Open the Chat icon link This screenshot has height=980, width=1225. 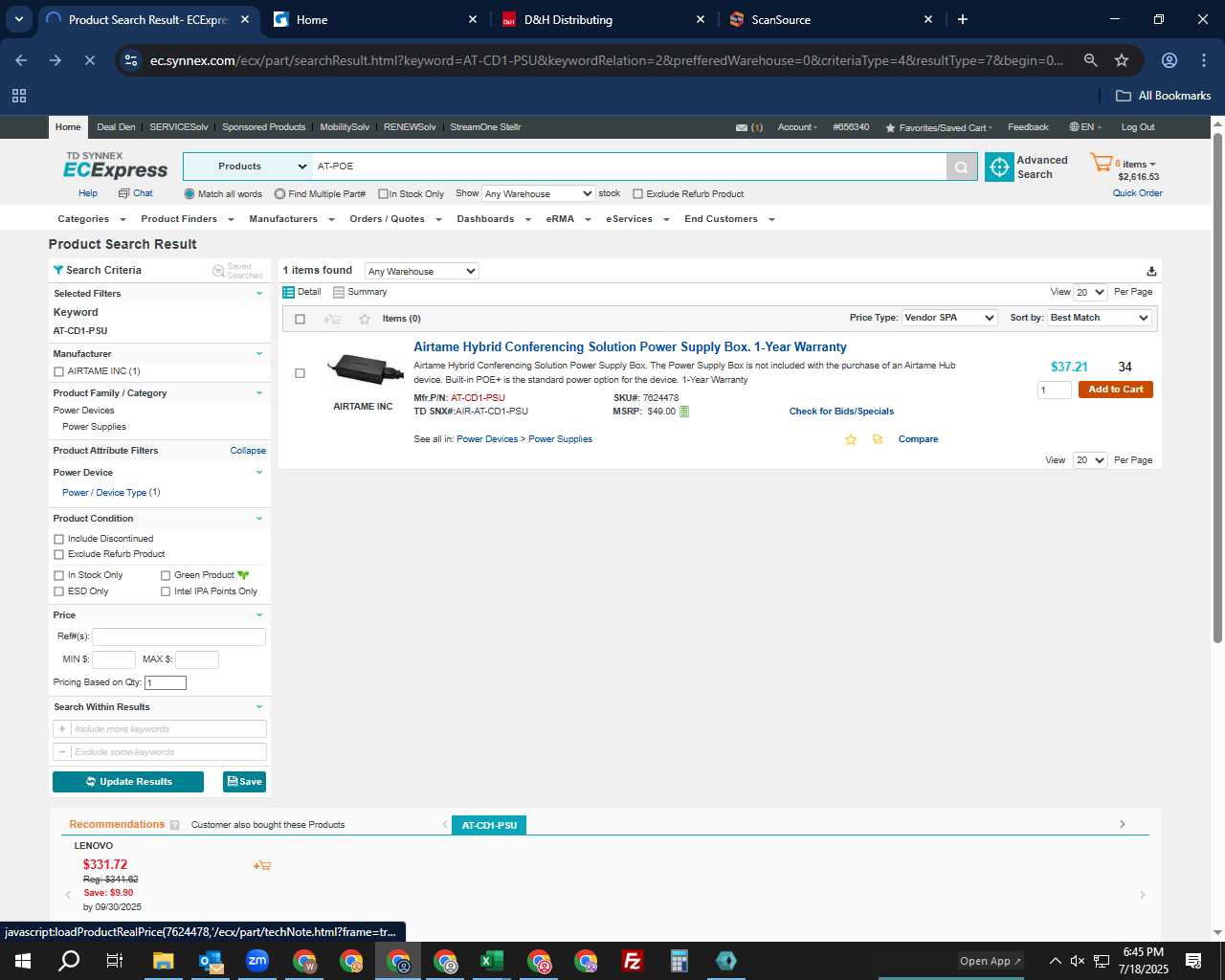tap(123, 193)
